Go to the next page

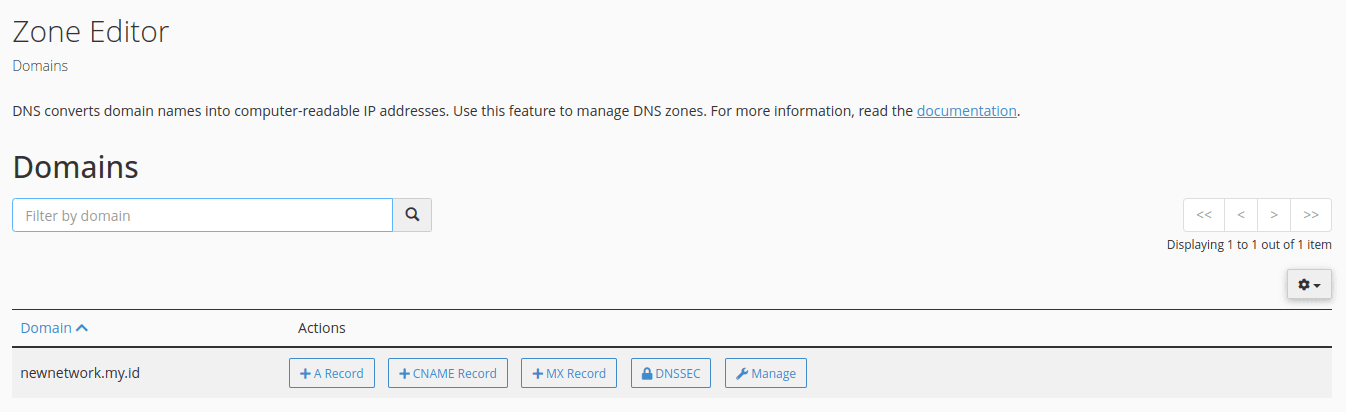(x=1274, y=215)
